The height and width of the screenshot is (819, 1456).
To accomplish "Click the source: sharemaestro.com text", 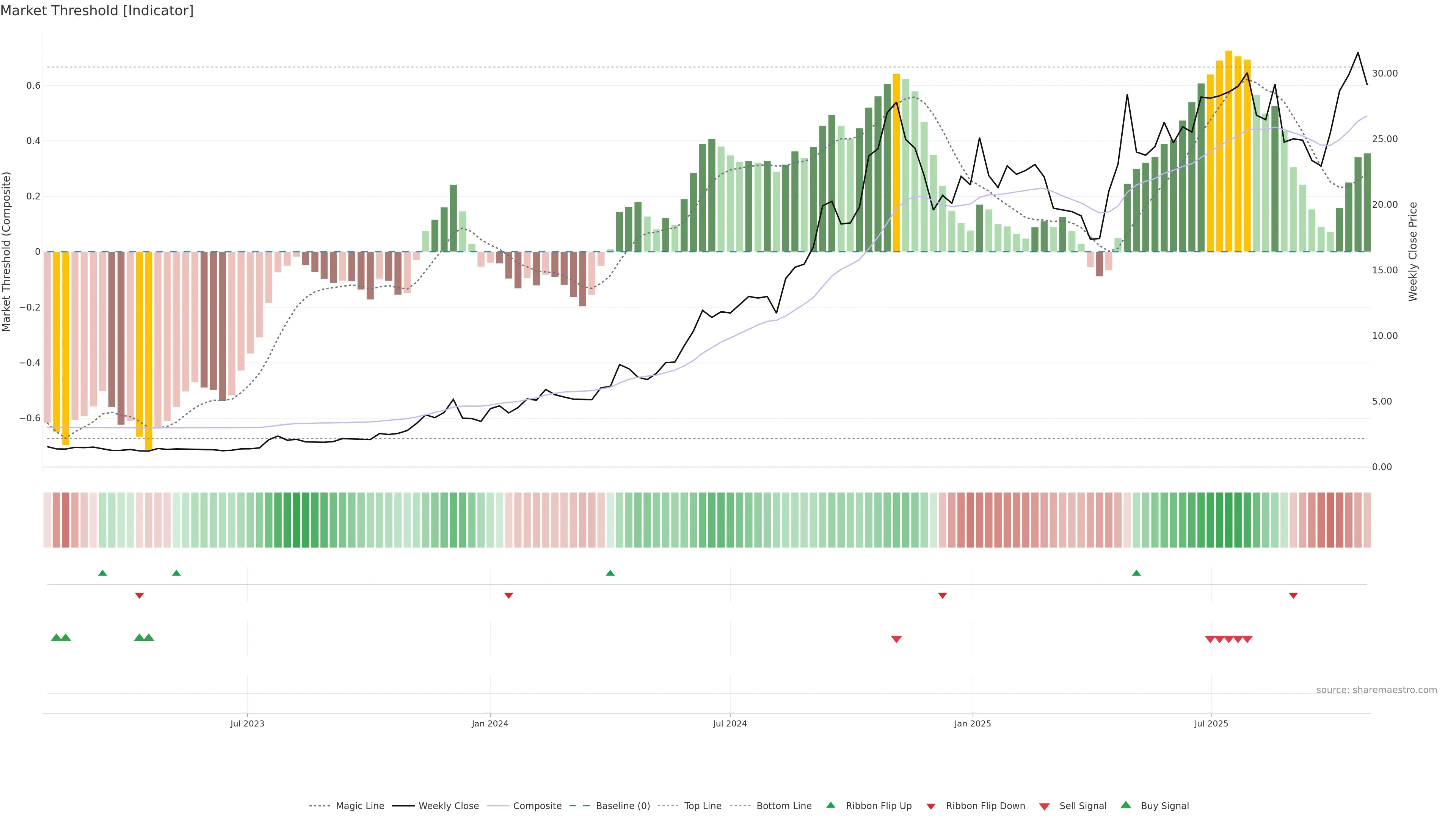I will coord(1376,690).
